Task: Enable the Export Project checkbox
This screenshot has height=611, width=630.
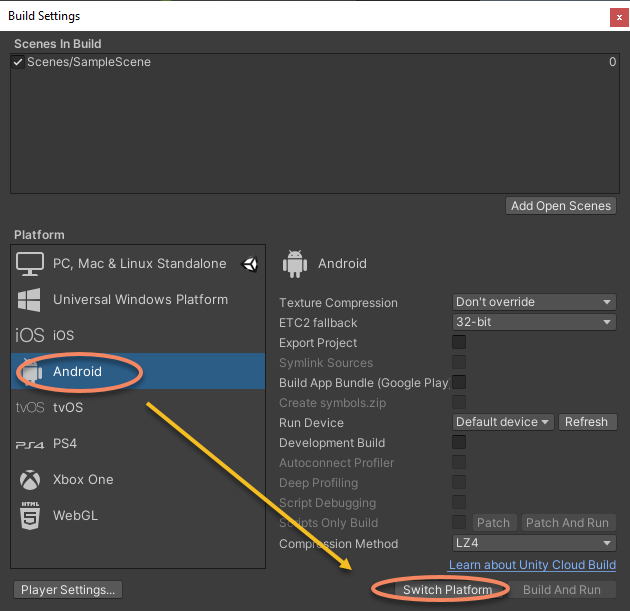Action: (459, 342)
